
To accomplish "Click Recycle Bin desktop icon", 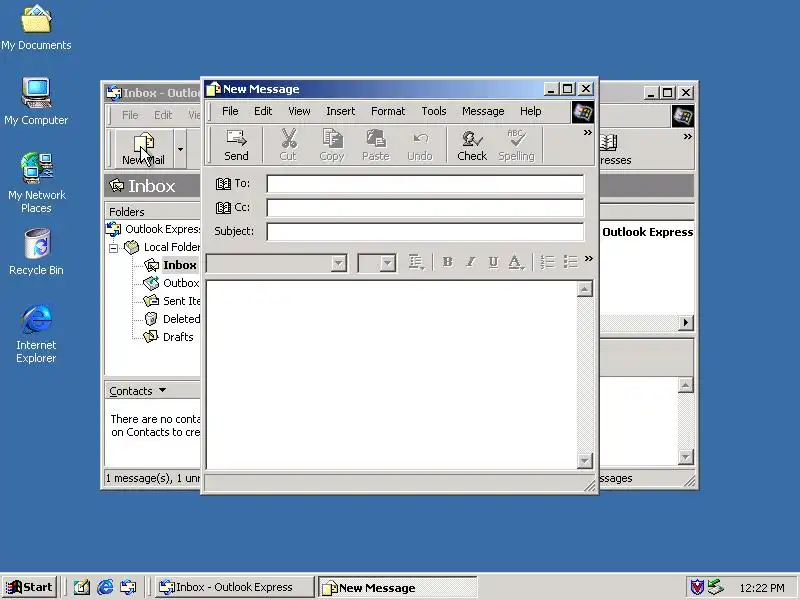I will point(36,252).
